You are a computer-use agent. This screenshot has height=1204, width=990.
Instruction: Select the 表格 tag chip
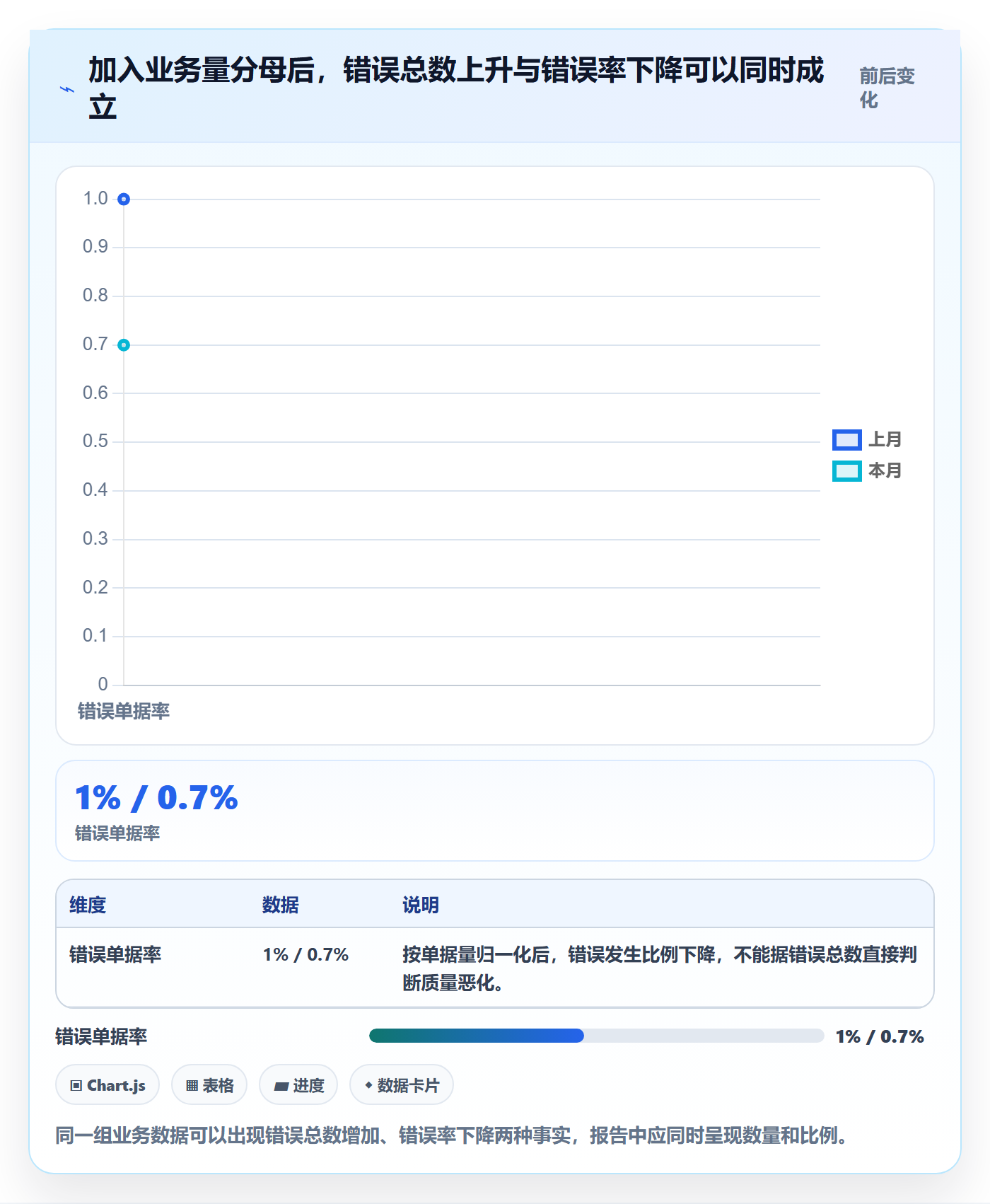point(209,1085)
